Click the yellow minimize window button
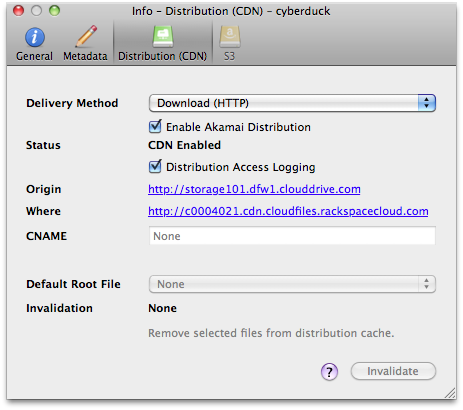The width and height of the screenshot is (463, 410). 36,11
